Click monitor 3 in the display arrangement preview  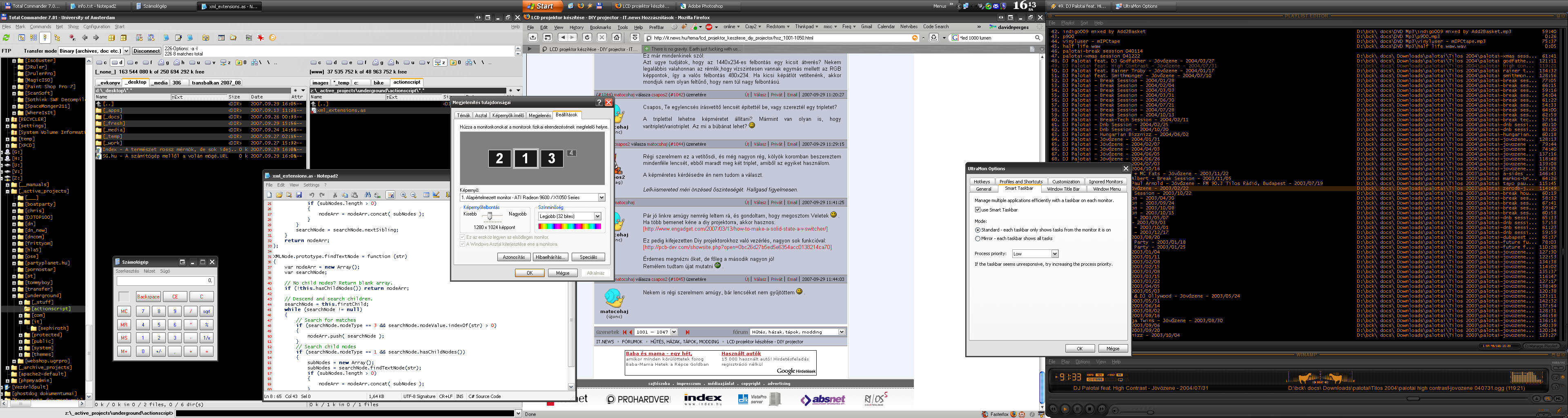click(x=552, y=159)
